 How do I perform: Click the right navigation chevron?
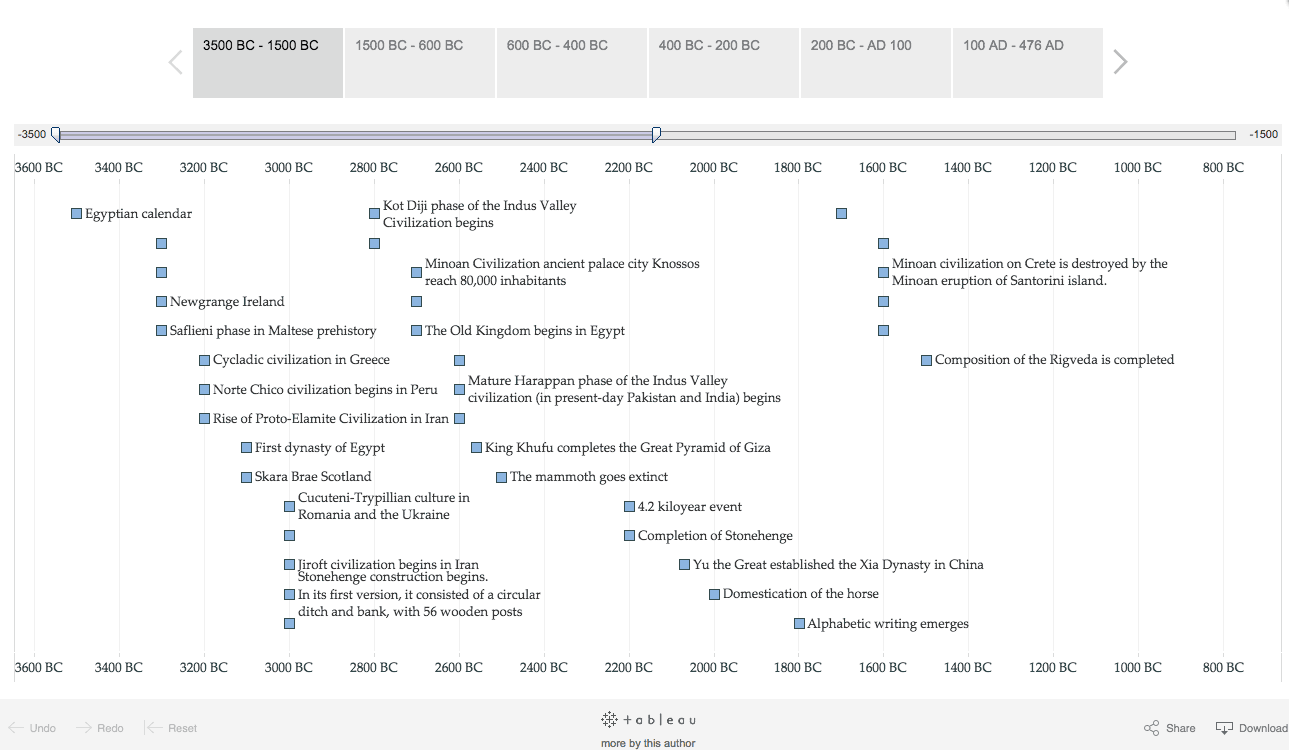point(1119,61)
